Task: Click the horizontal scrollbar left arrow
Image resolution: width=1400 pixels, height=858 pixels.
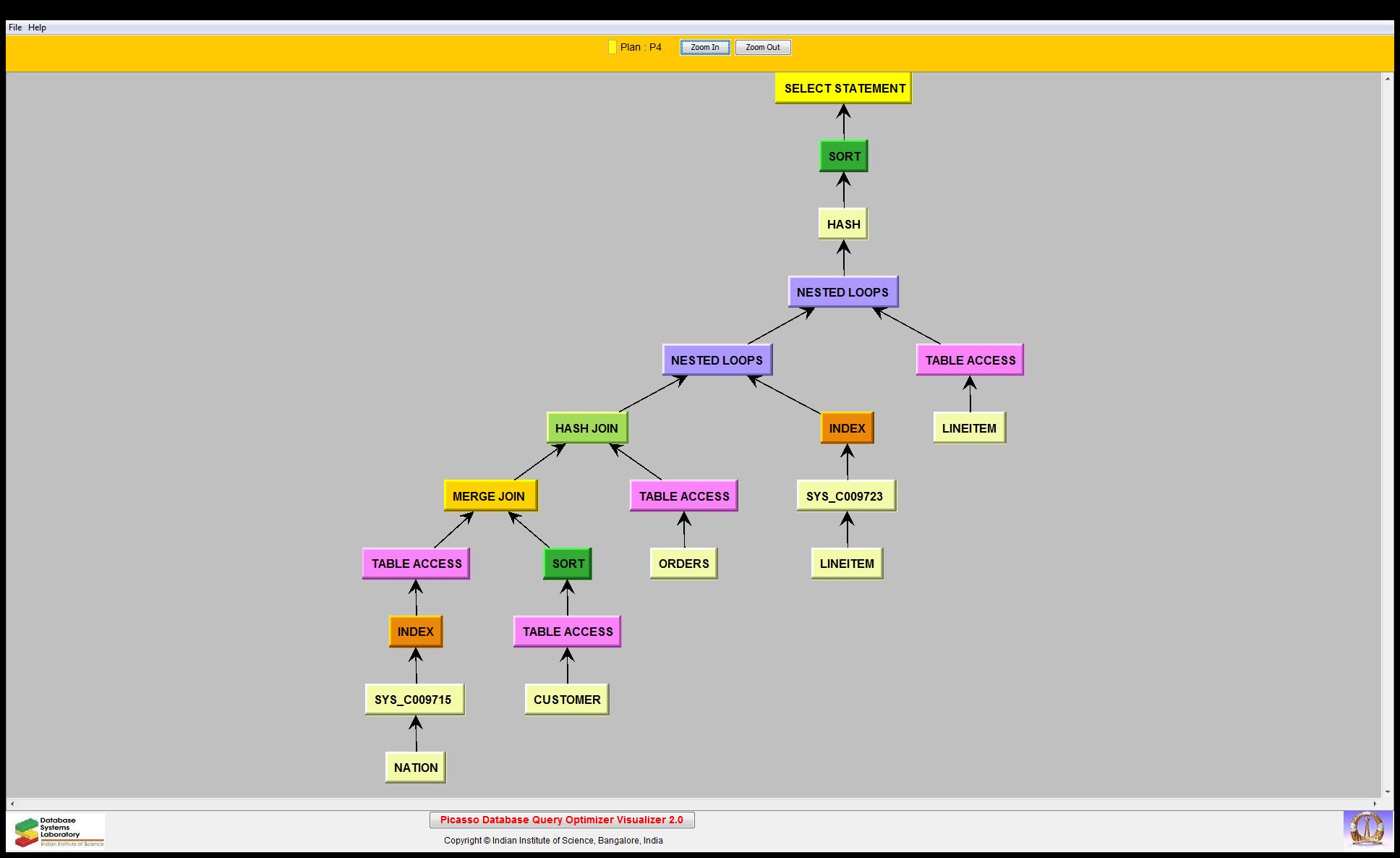Action: 12,804
